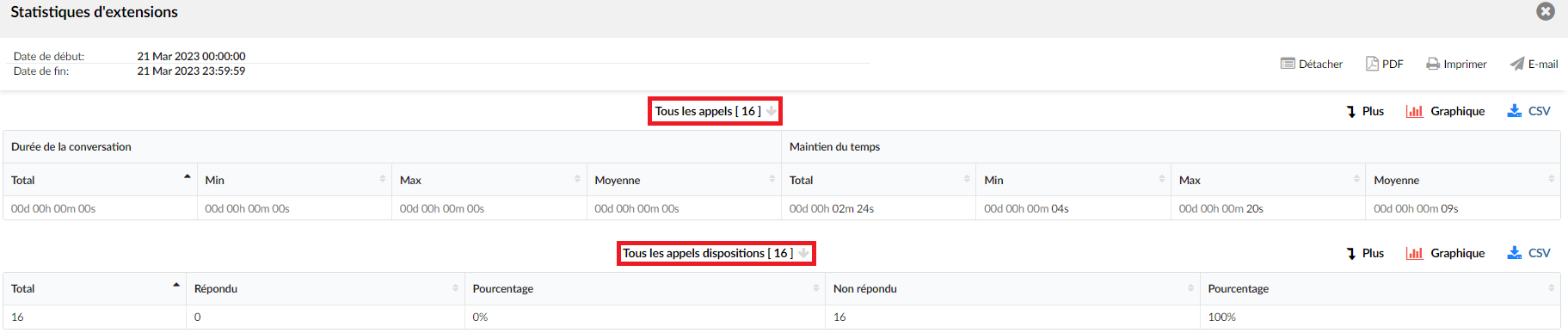Viewport: 1568px width, 333px height.
Task: Sort by Total under Durée de la conversation
Action: coord(100,180)
